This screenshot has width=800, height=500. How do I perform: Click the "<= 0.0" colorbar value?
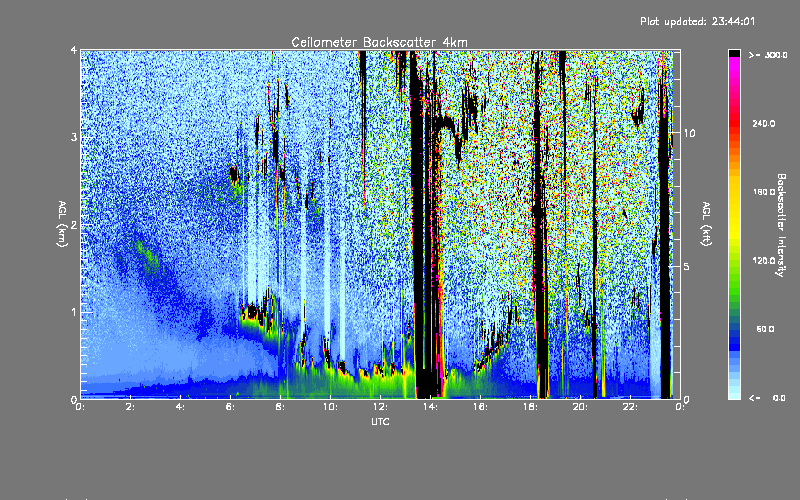pyautogui.click(x=767, y=398)
